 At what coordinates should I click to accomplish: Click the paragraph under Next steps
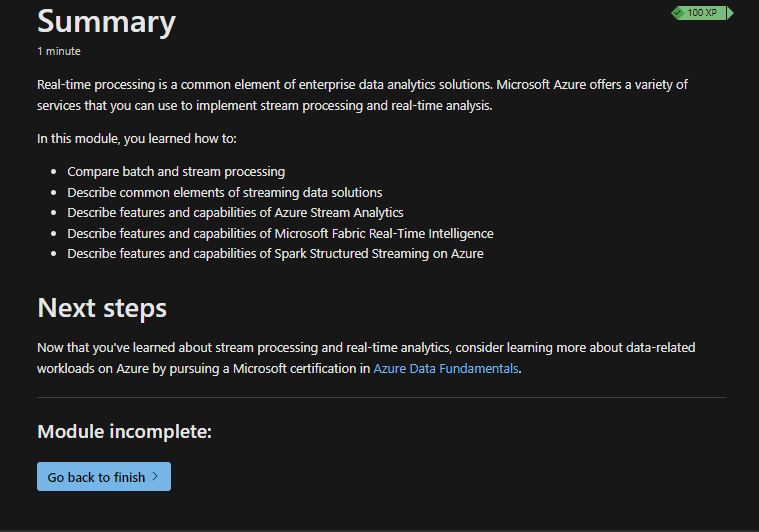pyautogui.click(x=366, y=358)
